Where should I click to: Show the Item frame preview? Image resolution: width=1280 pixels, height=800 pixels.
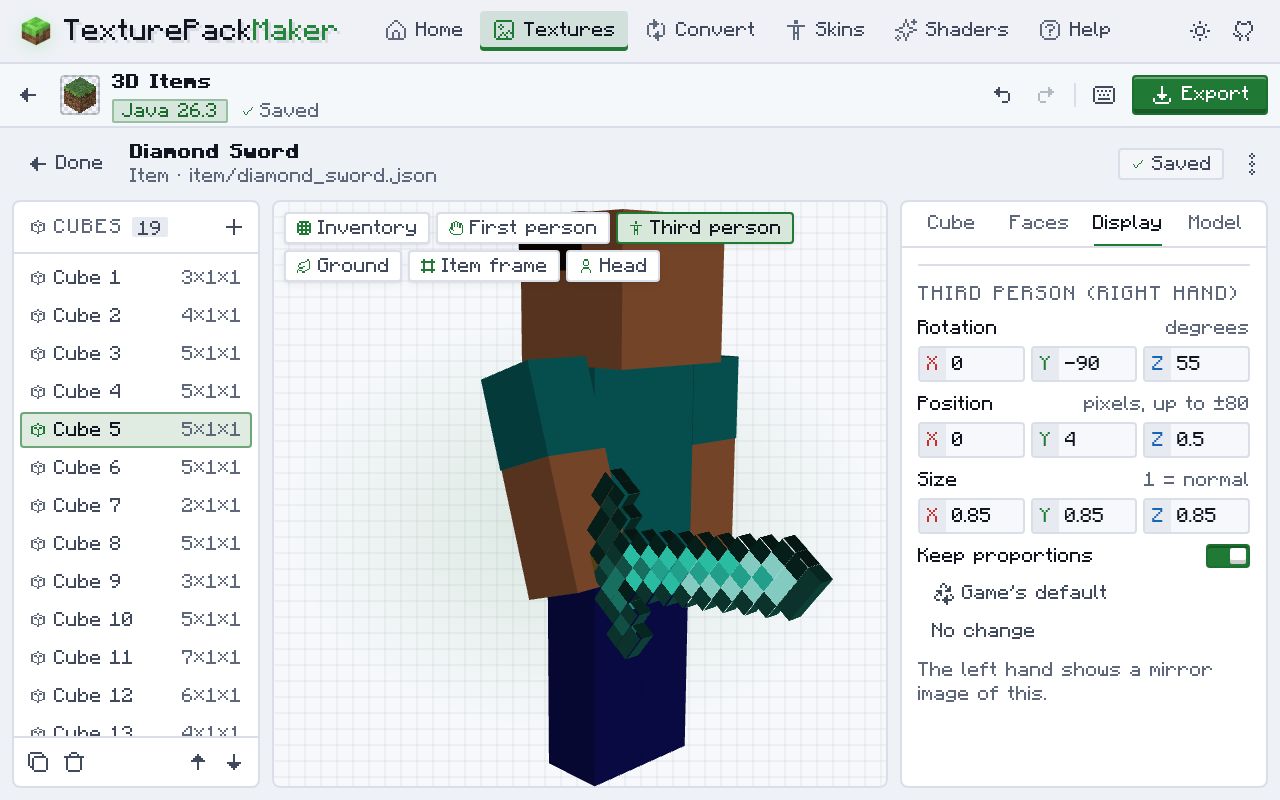pos(484,266)
